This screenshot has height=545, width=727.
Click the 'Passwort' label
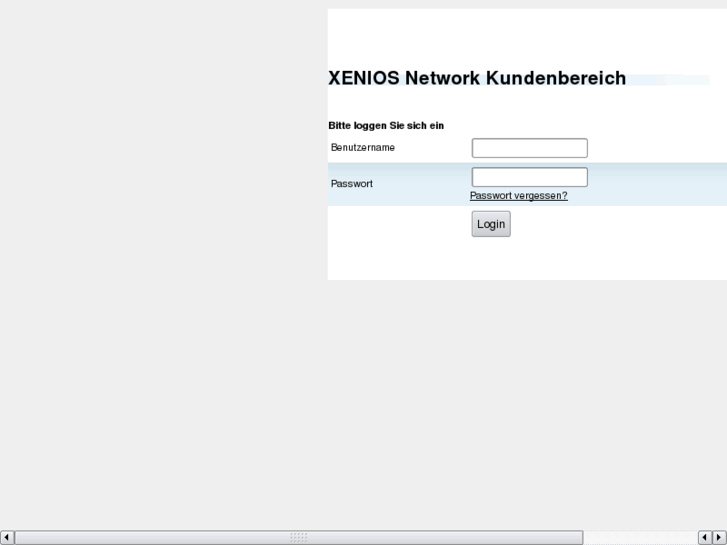click(x=351, y=184)
